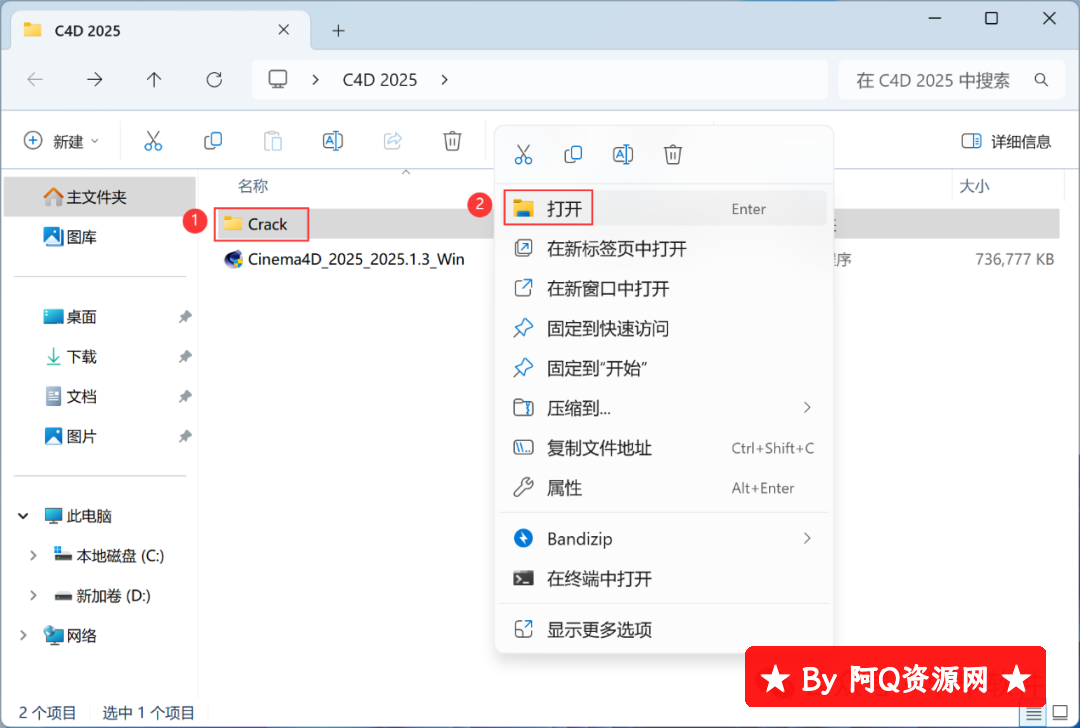Choose 打开 in the context menu

point(664,209)
